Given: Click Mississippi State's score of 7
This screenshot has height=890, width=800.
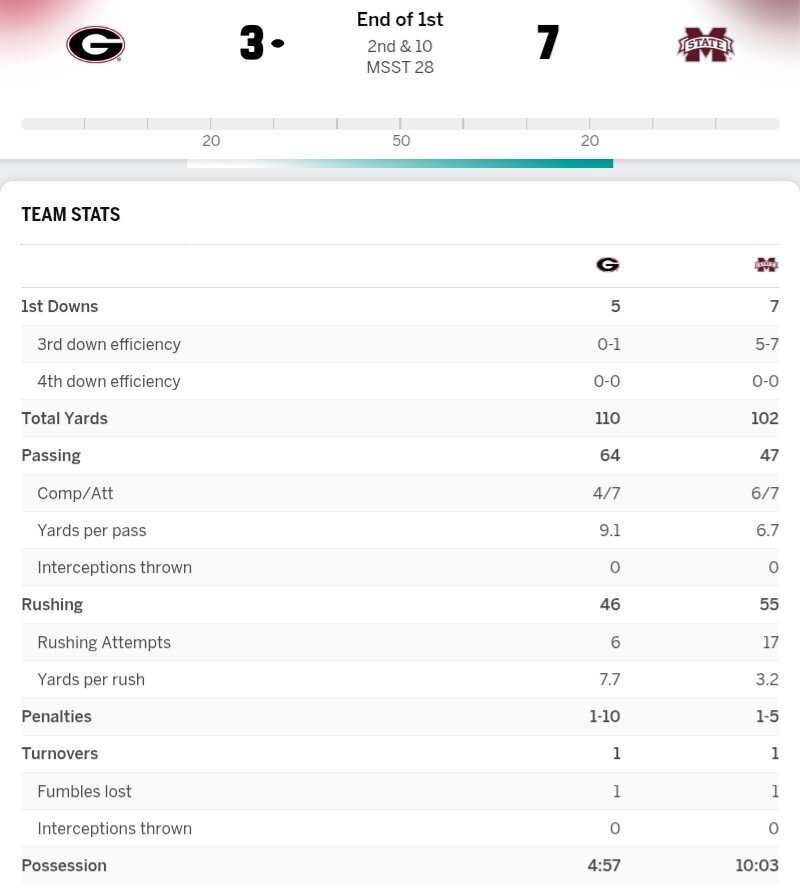Looking at the screenshot, I should click(x=548, y=44).
